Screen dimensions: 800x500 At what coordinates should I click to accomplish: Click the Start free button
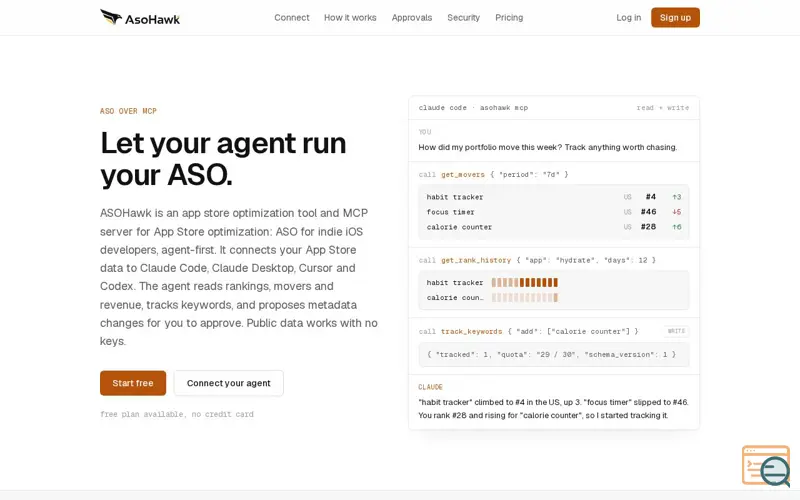(x=133, y=383)
